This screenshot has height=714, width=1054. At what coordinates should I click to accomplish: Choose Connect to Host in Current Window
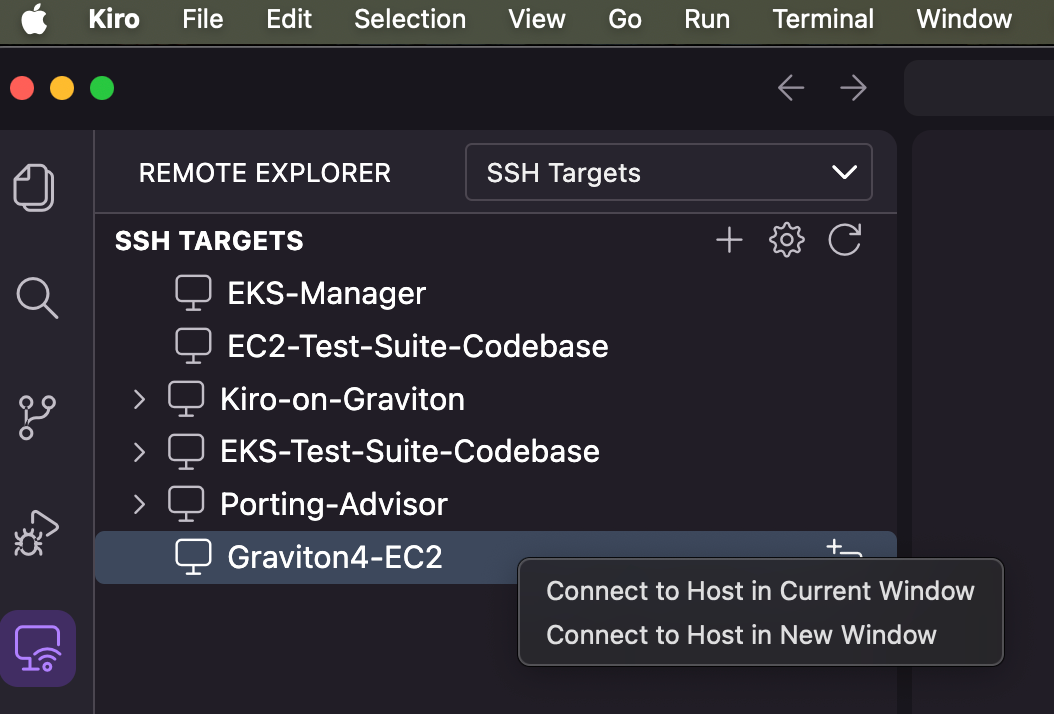(760, 591)
